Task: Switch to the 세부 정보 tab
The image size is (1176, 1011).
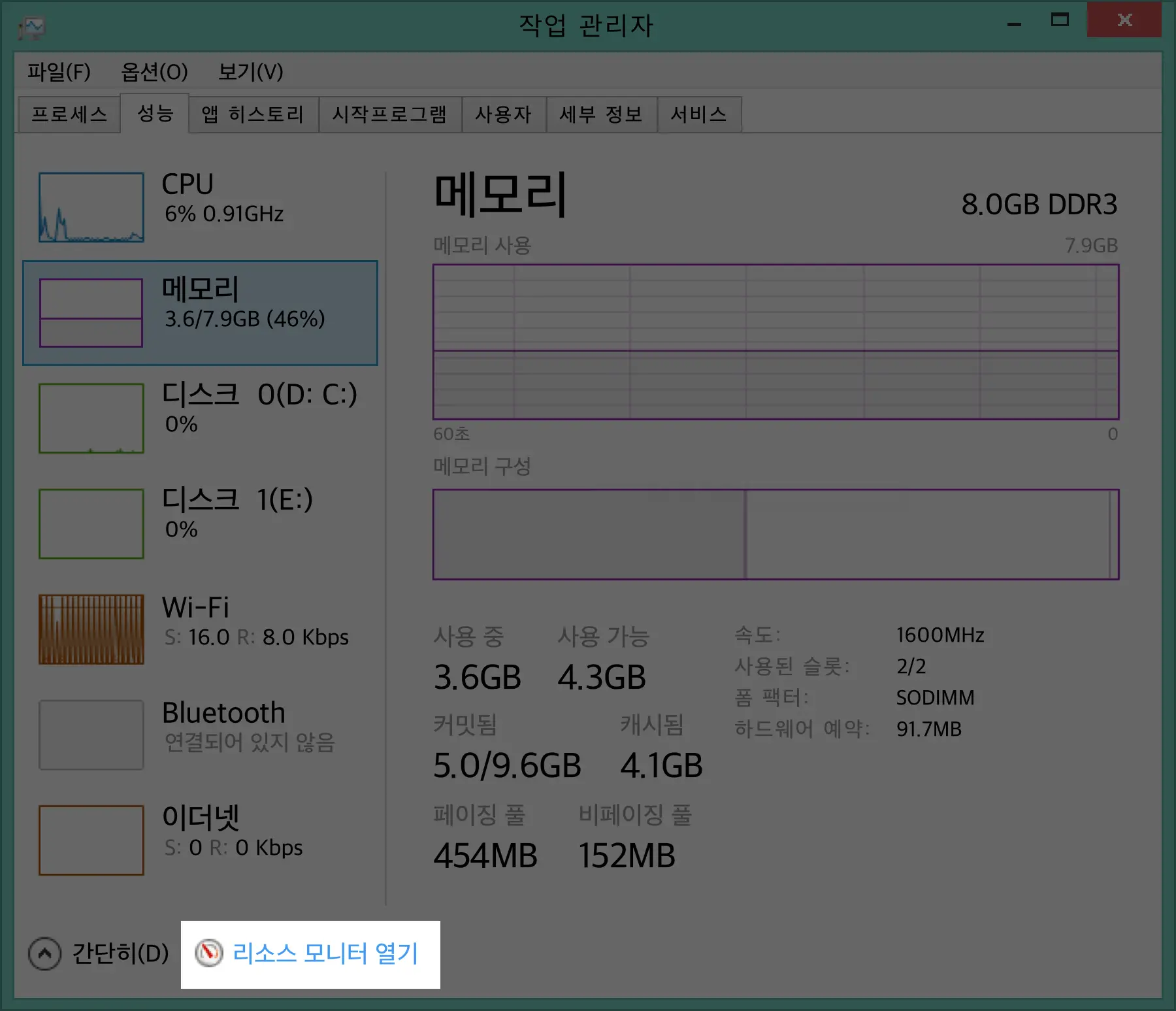Action: pos(601,114)
